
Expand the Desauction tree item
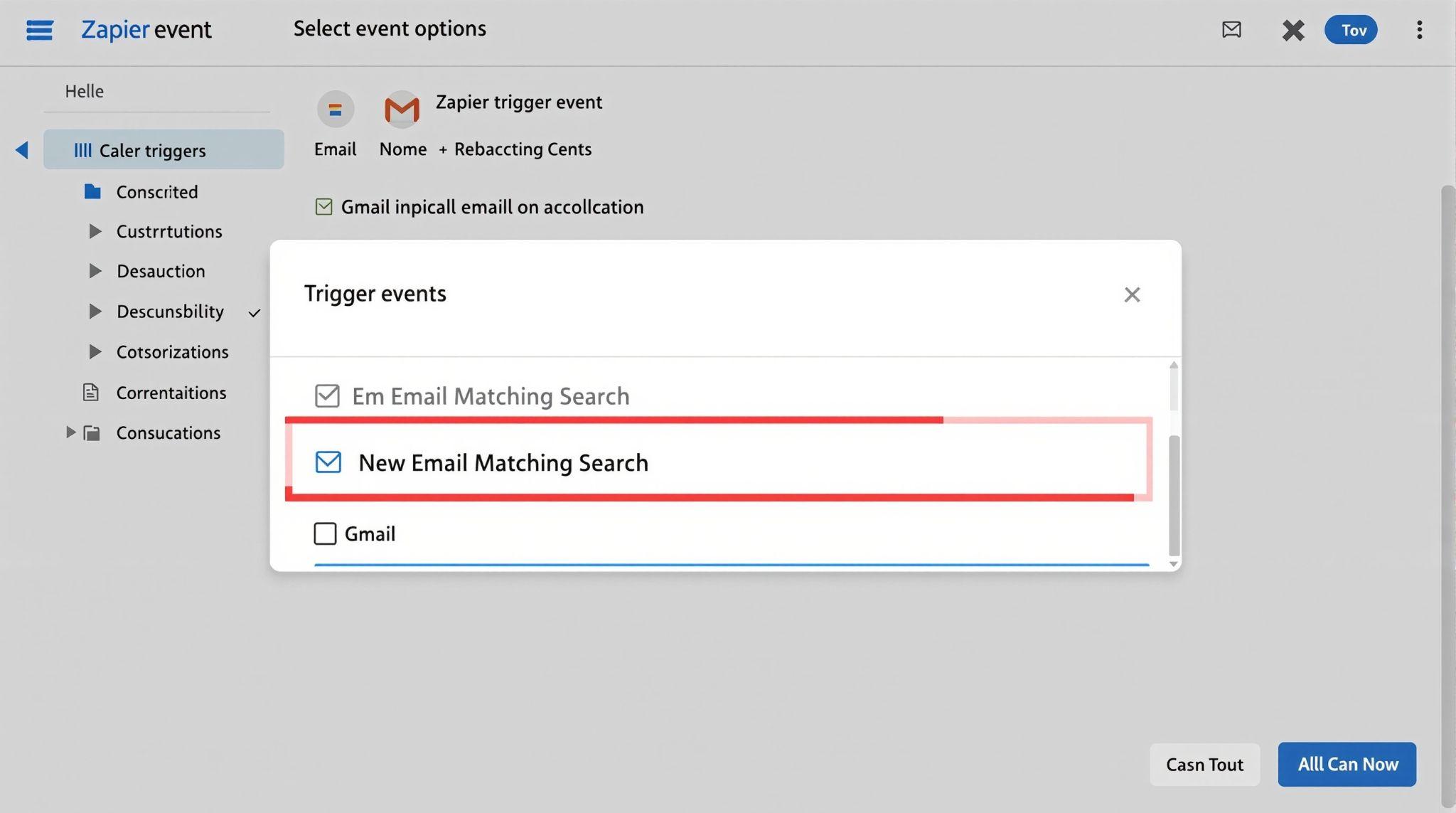95,271
